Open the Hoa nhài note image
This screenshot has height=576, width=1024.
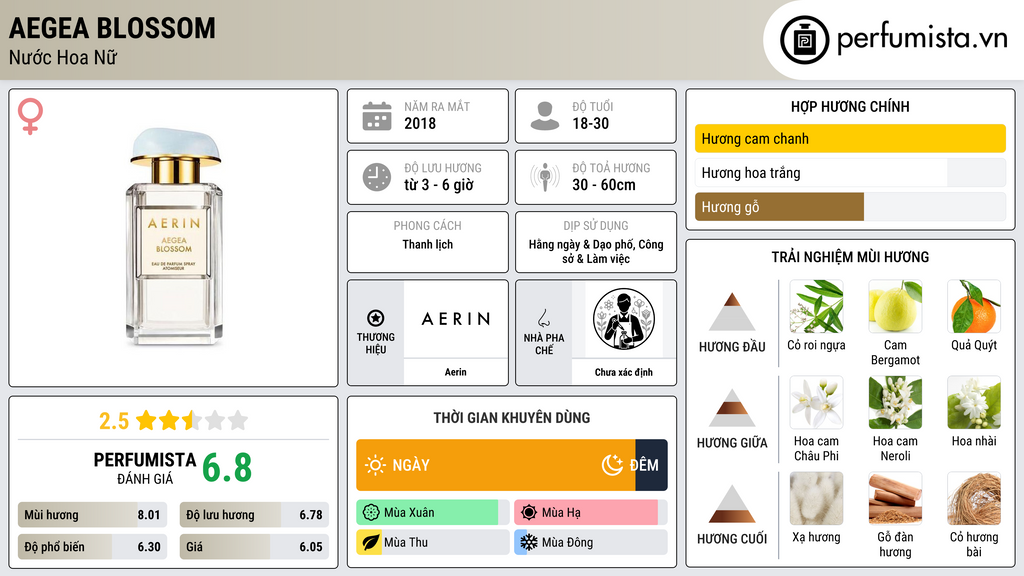[974, 402]
